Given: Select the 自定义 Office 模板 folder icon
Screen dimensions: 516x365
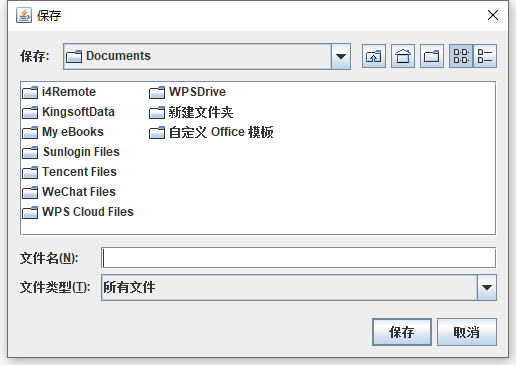Looking at the screenshot, I should (157, 132).
